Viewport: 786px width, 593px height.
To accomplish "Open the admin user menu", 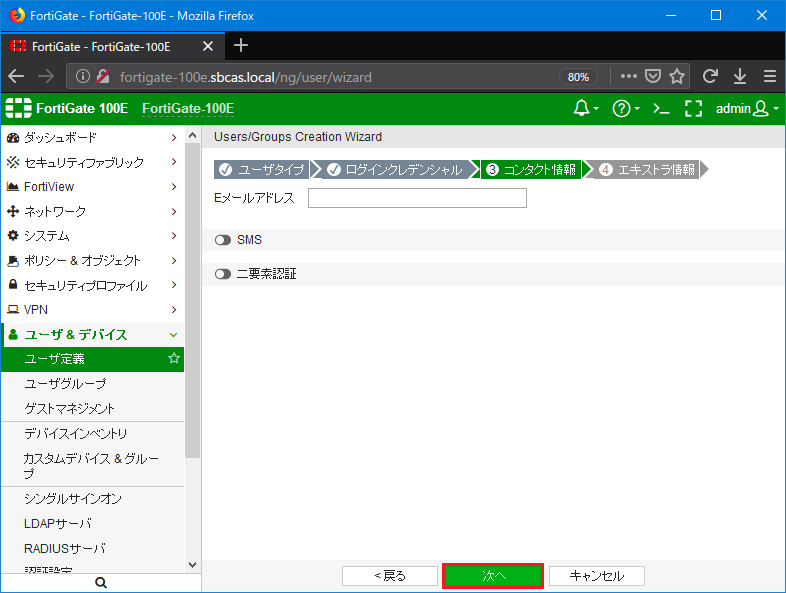I will click(747, 108).
